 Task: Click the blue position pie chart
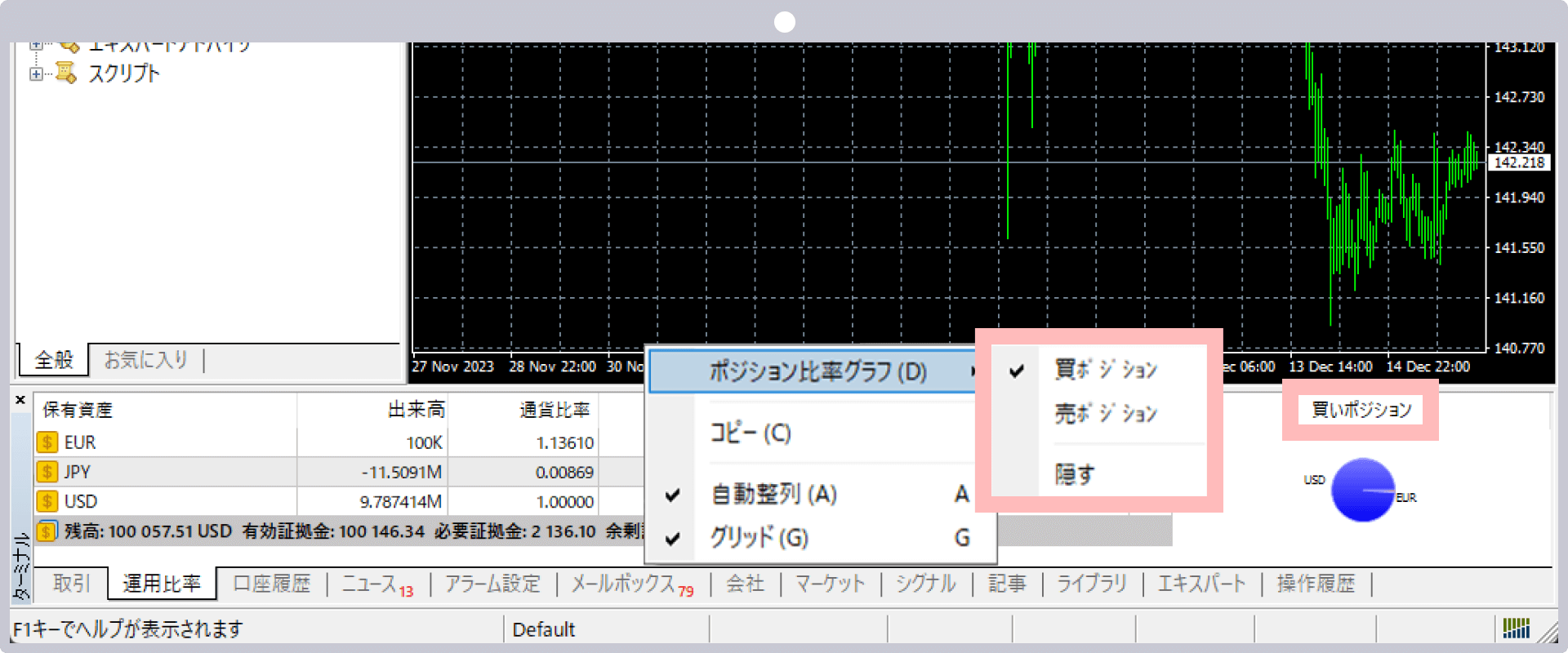(x=1362, y=490)
